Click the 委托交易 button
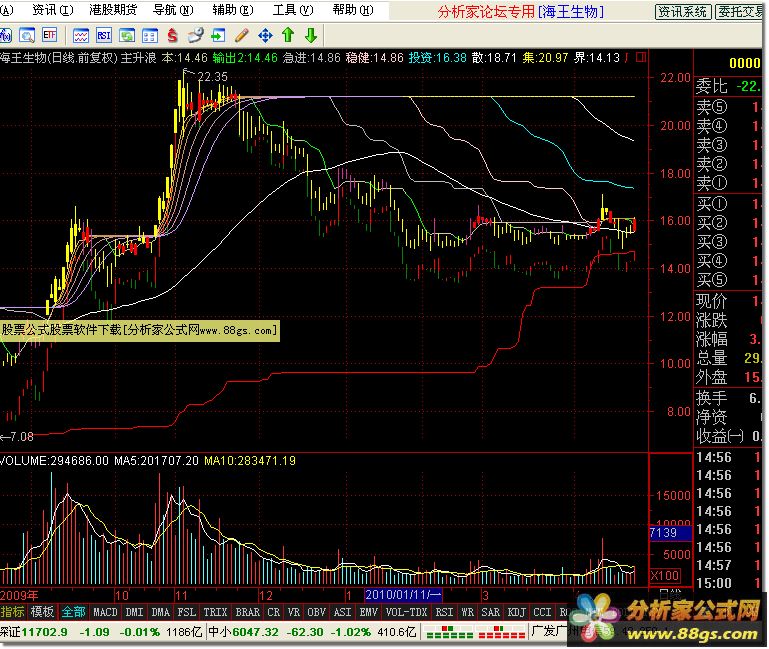The width and height of the screenshot is (769, 649). pos(739,12)
